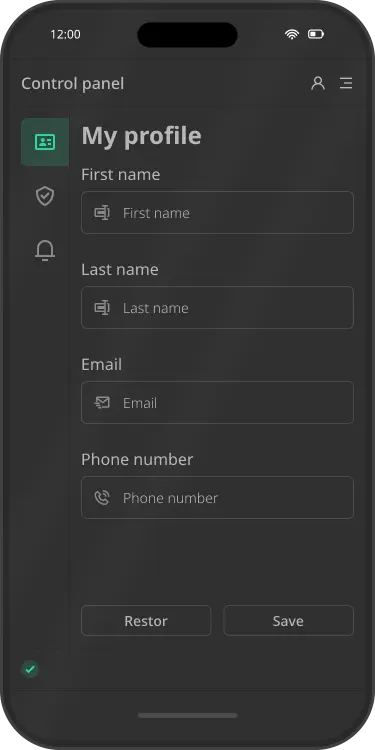Open the user account icon in header
Screen dimensions: 375x750
[318, 83]
